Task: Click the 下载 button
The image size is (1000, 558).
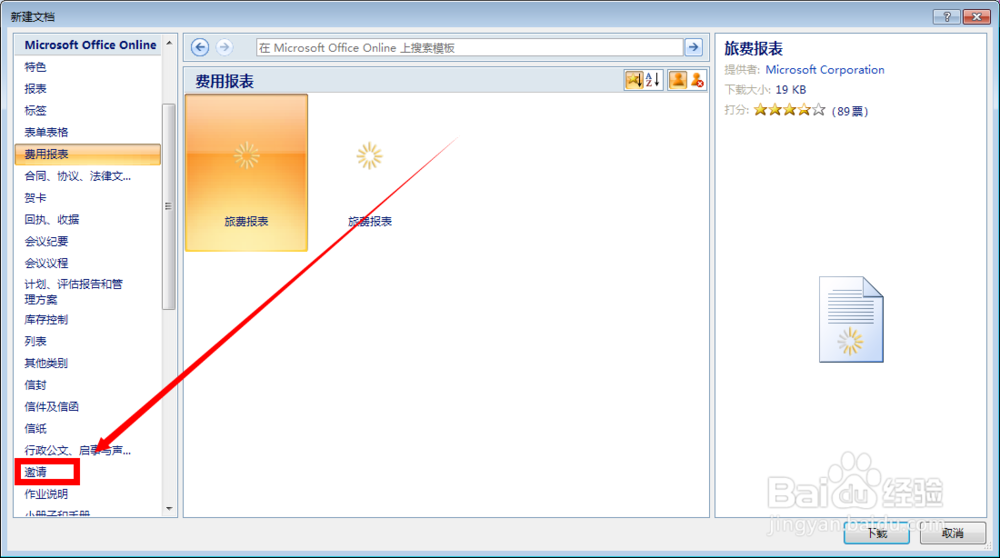Action: coord(877,533)
